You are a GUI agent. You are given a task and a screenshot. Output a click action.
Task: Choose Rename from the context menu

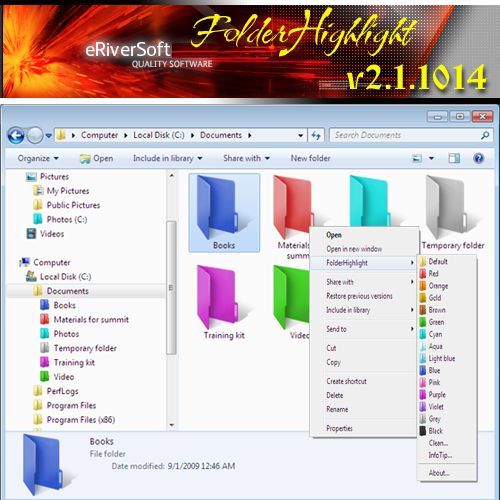(x=337, y=409)
